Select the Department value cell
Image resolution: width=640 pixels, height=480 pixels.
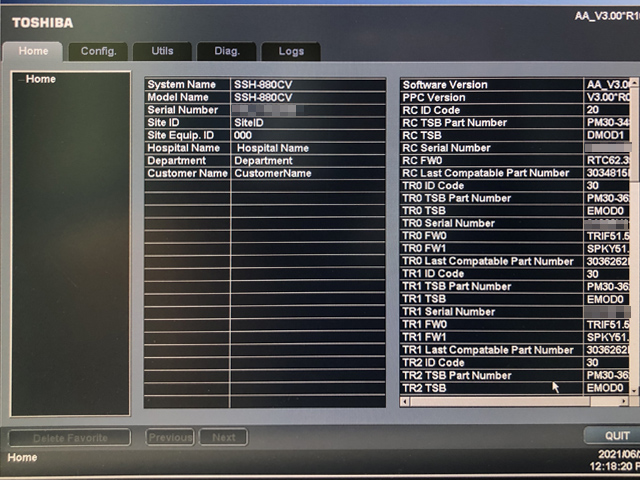308,160
